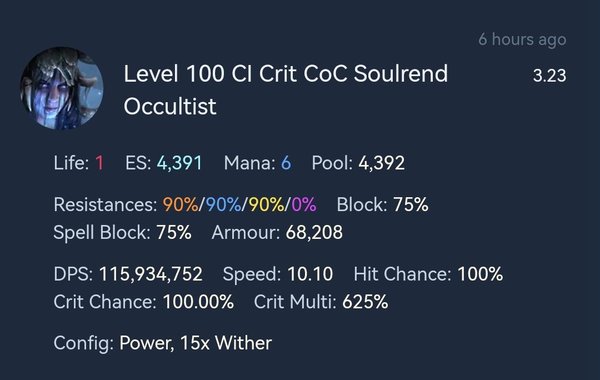The image size is (600, 380).
Task: Click the purple chaos resistance 0%
Action: [x=304, y=204]
